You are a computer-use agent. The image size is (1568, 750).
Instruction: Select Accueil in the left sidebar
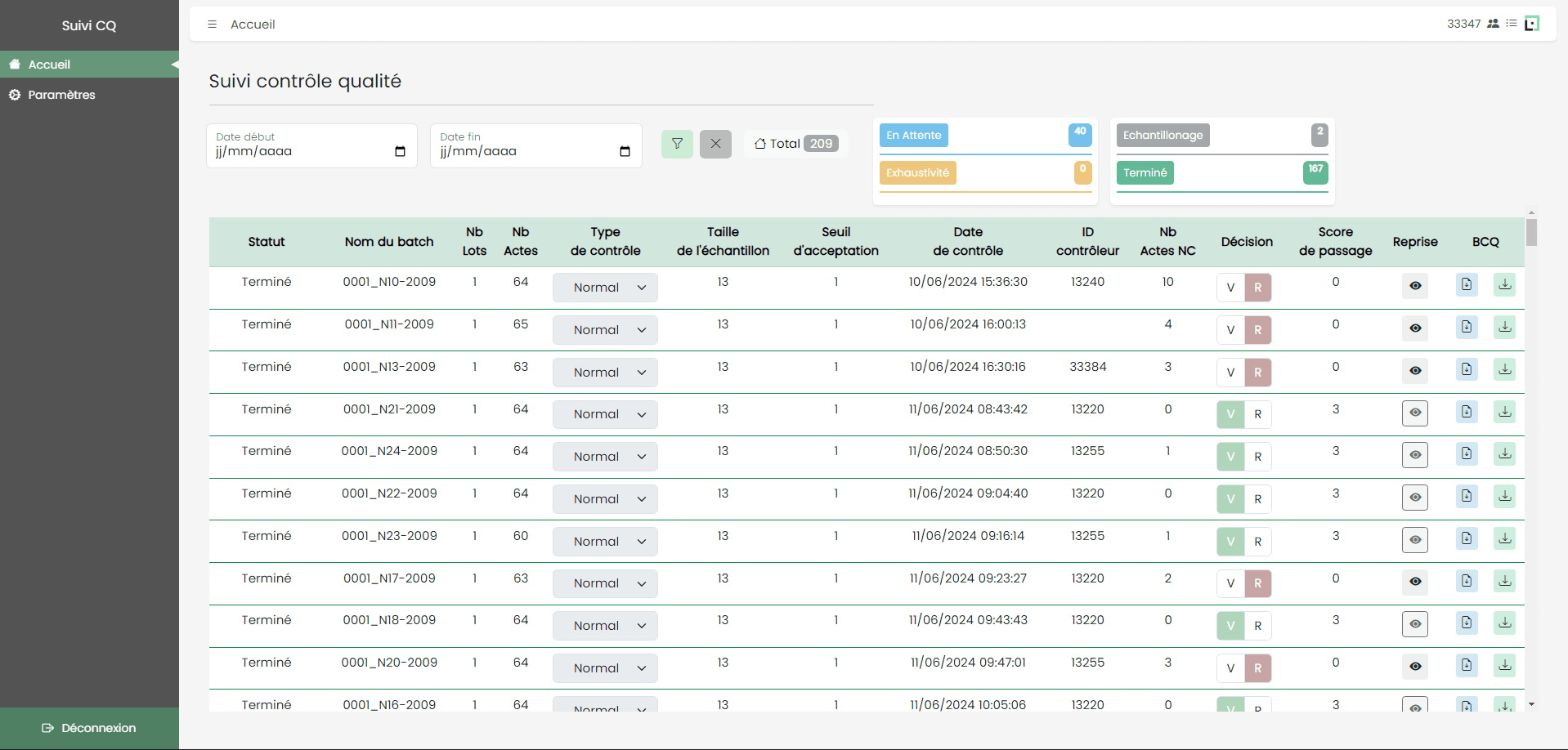click(50, 65)
